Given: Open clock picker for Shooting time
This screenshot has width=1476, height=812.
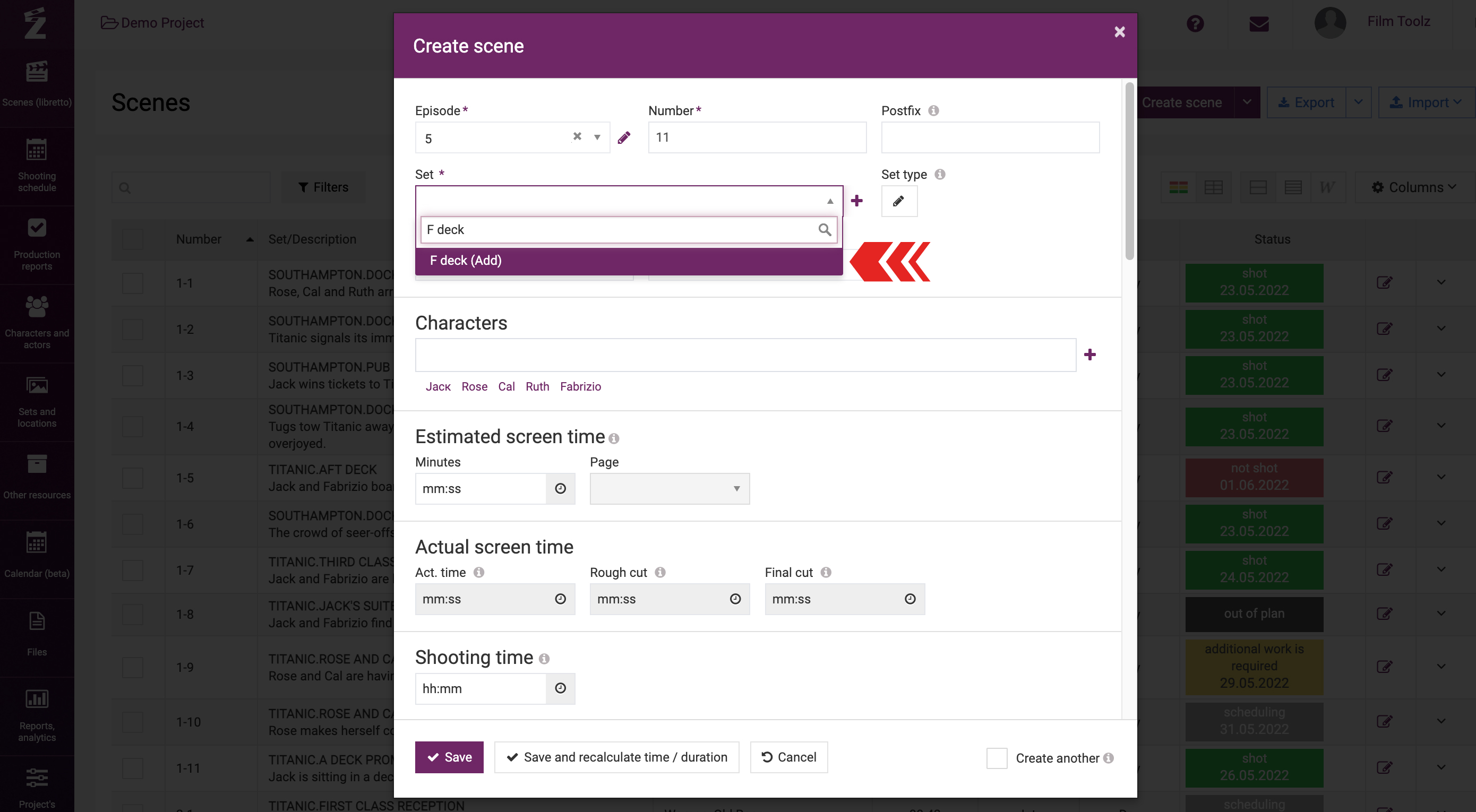Looking at the screenshot, I should pos(560,688).
